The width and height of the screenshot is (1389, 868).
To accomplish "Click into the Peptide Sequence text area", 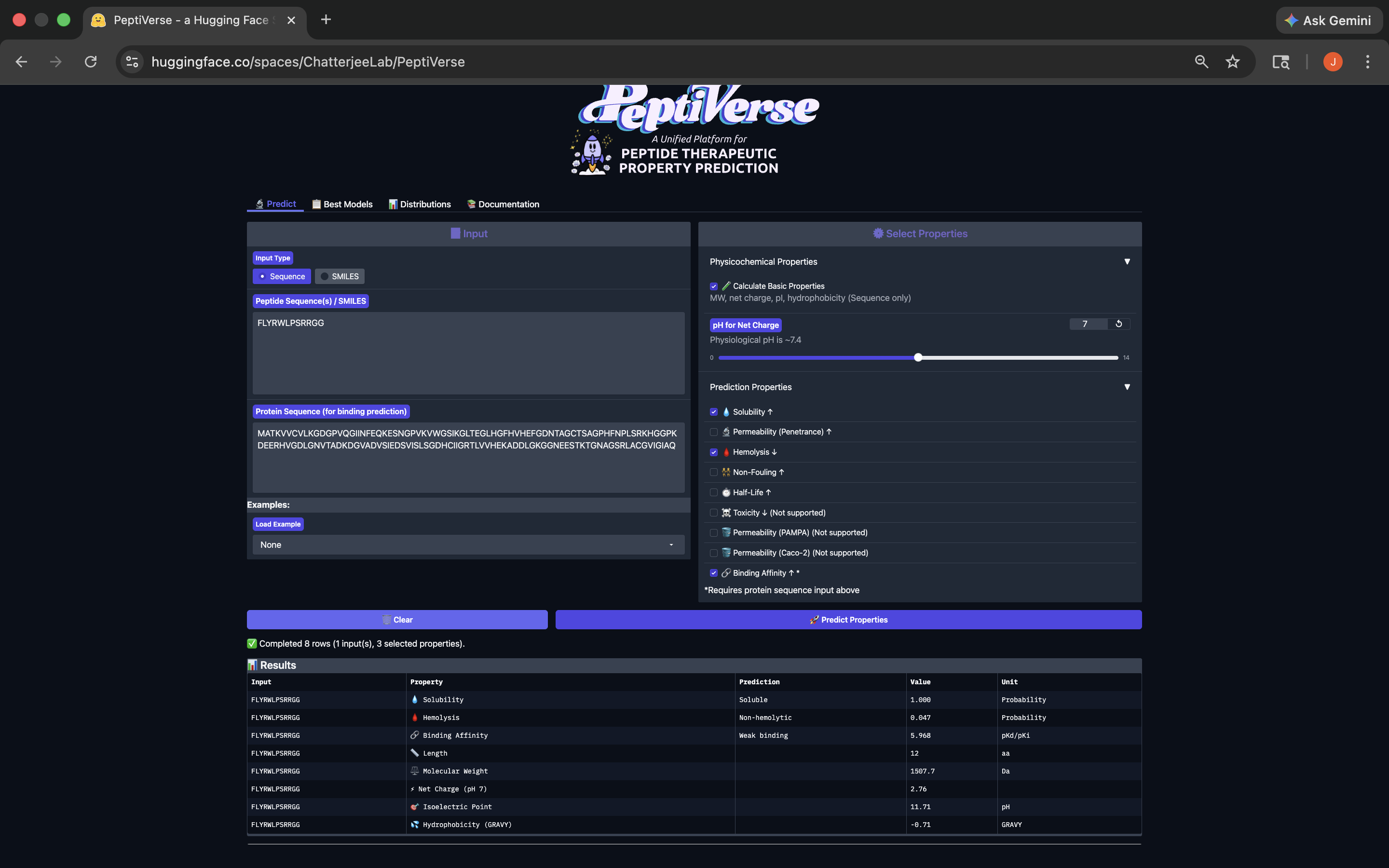I will [x=468, y=353].
